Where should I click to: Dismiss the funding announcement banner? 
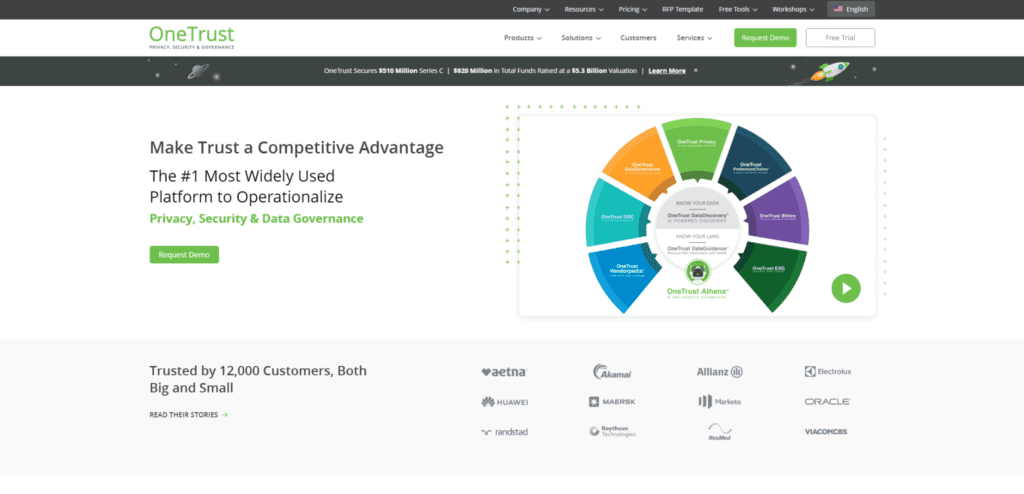pos(696,70)
